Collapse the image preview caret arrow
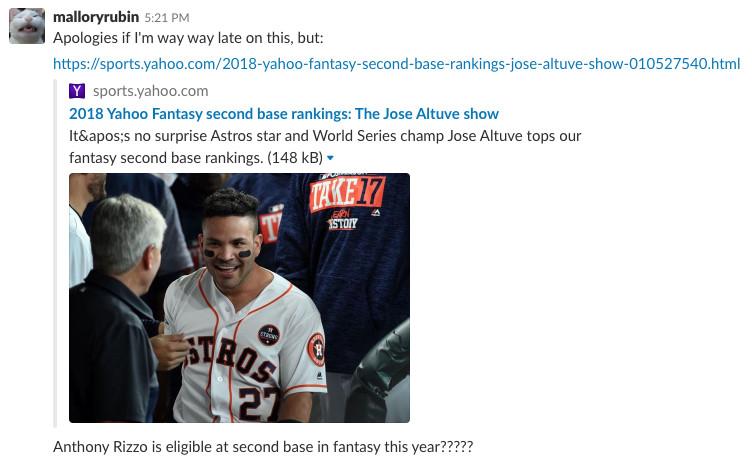Image resolution: width=752 pixels, height=461 pixels. click(330, 158)
